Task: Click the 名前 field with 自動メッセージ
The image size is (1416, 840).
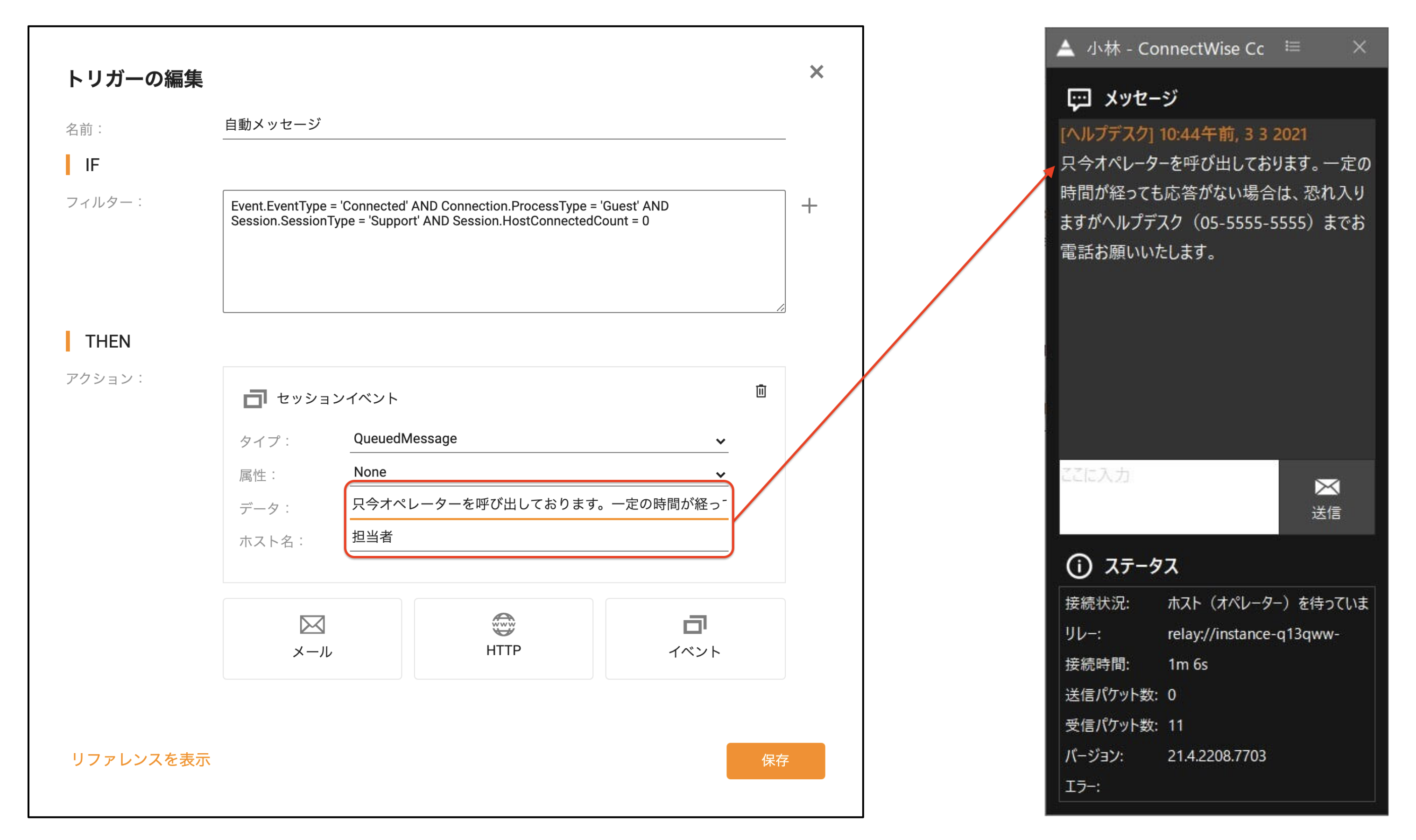Action: click(x=503, y=125)
